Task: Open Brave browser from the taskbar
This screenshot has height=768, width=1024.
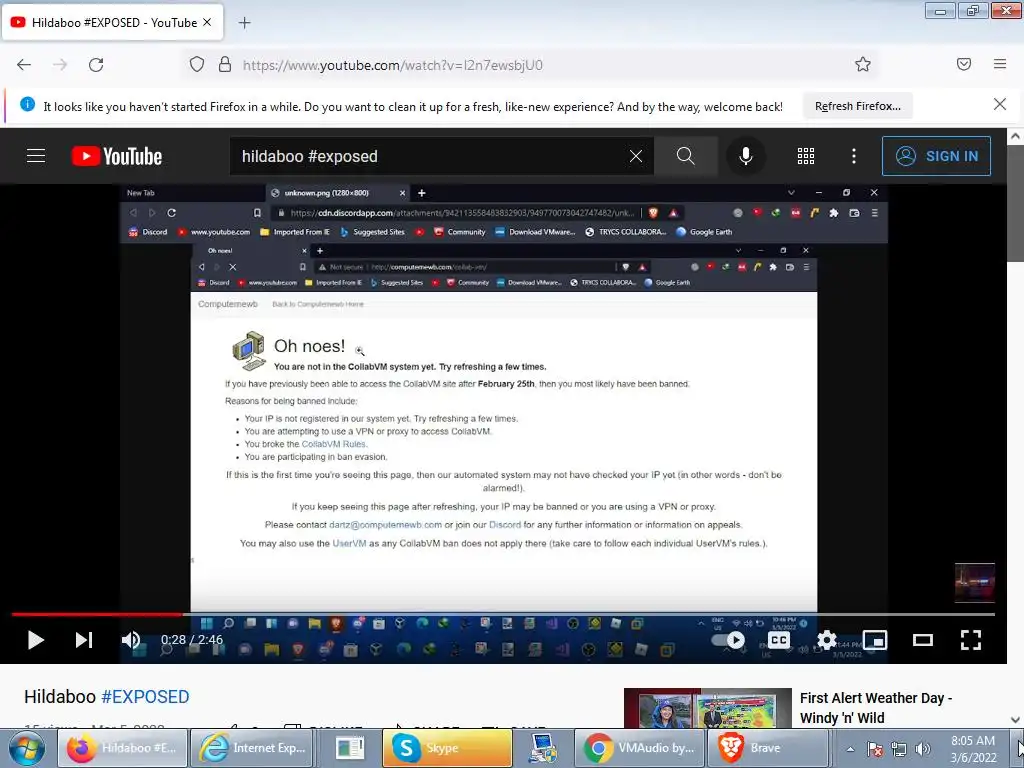Action: 767,748
